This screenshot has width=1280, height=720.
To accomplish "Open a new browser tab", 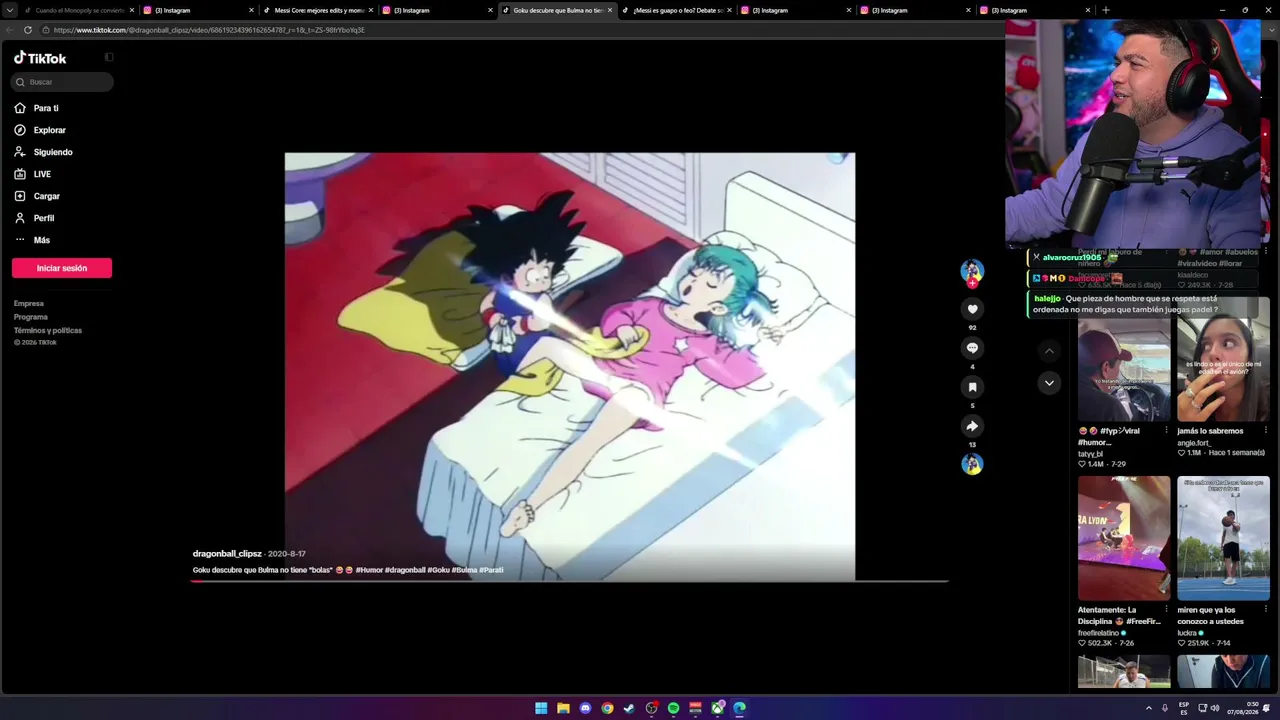I will 1105,10.
